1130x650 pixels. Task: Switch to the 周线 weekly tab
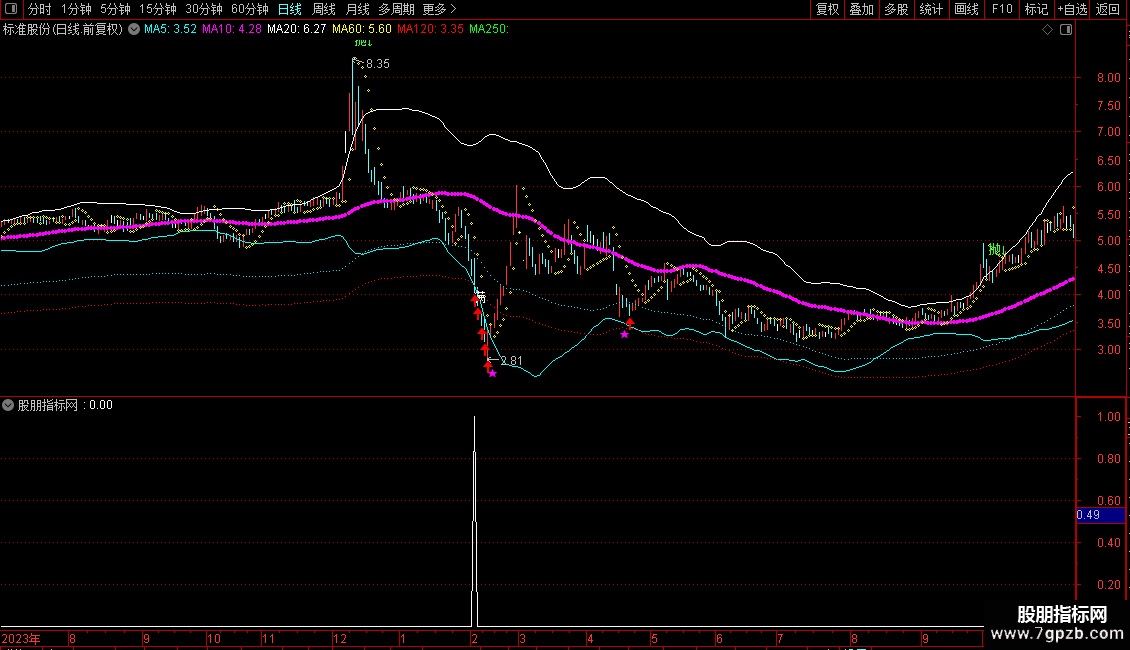tap(324, 9)
